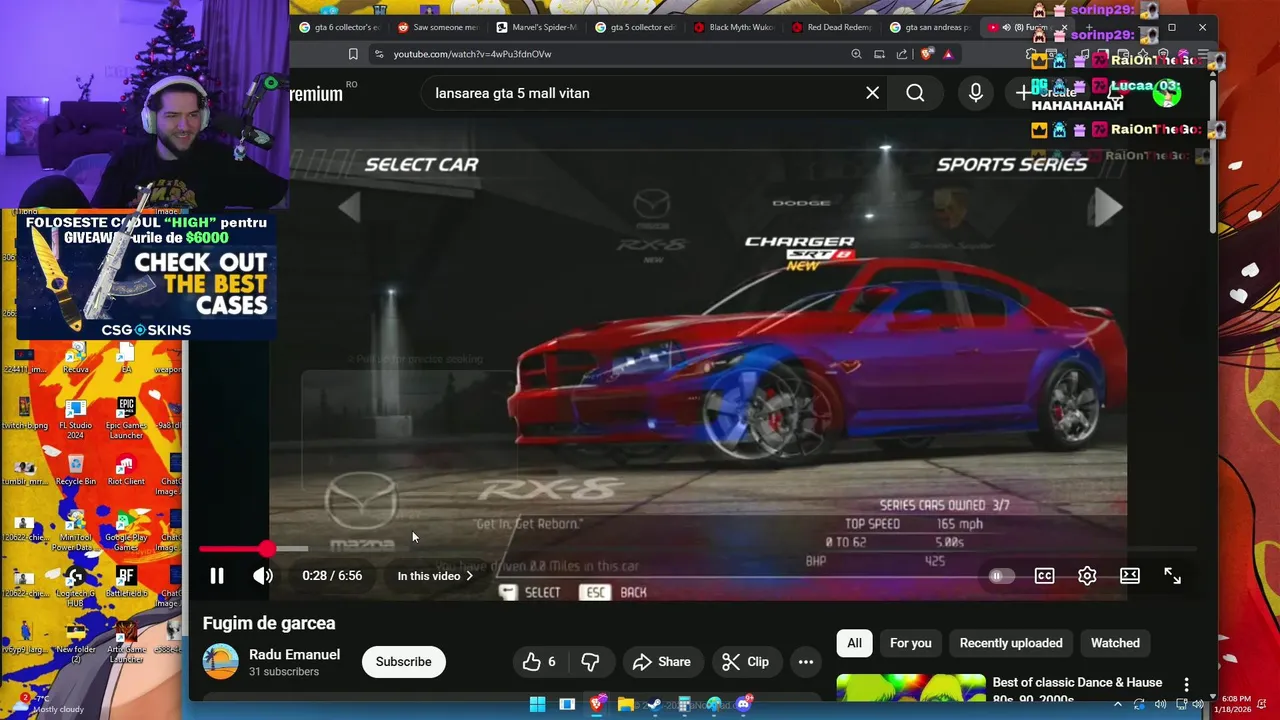Open Best of classic Dance video thumbnail
This screenshot has width=1280, height=720.
911,687
